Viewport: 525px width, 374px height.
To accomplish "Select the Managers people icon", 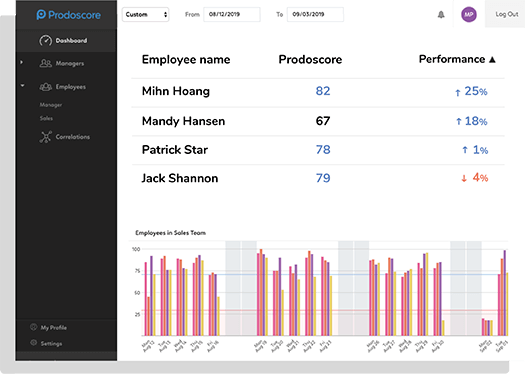I will [46, 63].
